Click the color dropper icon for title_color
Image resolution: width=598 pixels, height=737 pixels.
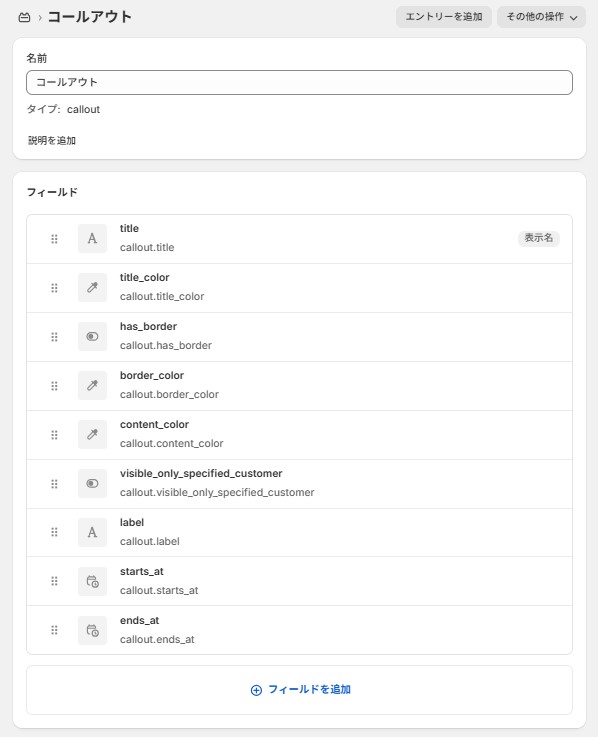pos(92,288)
